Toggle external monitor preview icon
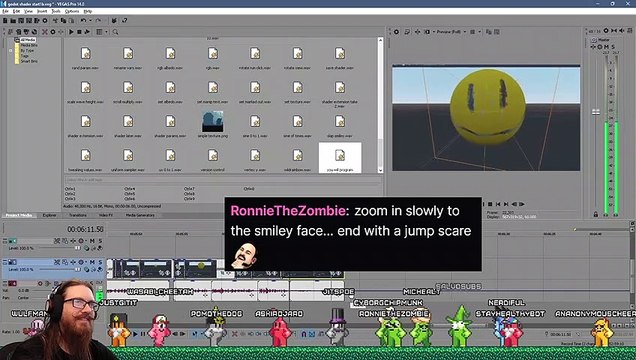 click(407, 32)
